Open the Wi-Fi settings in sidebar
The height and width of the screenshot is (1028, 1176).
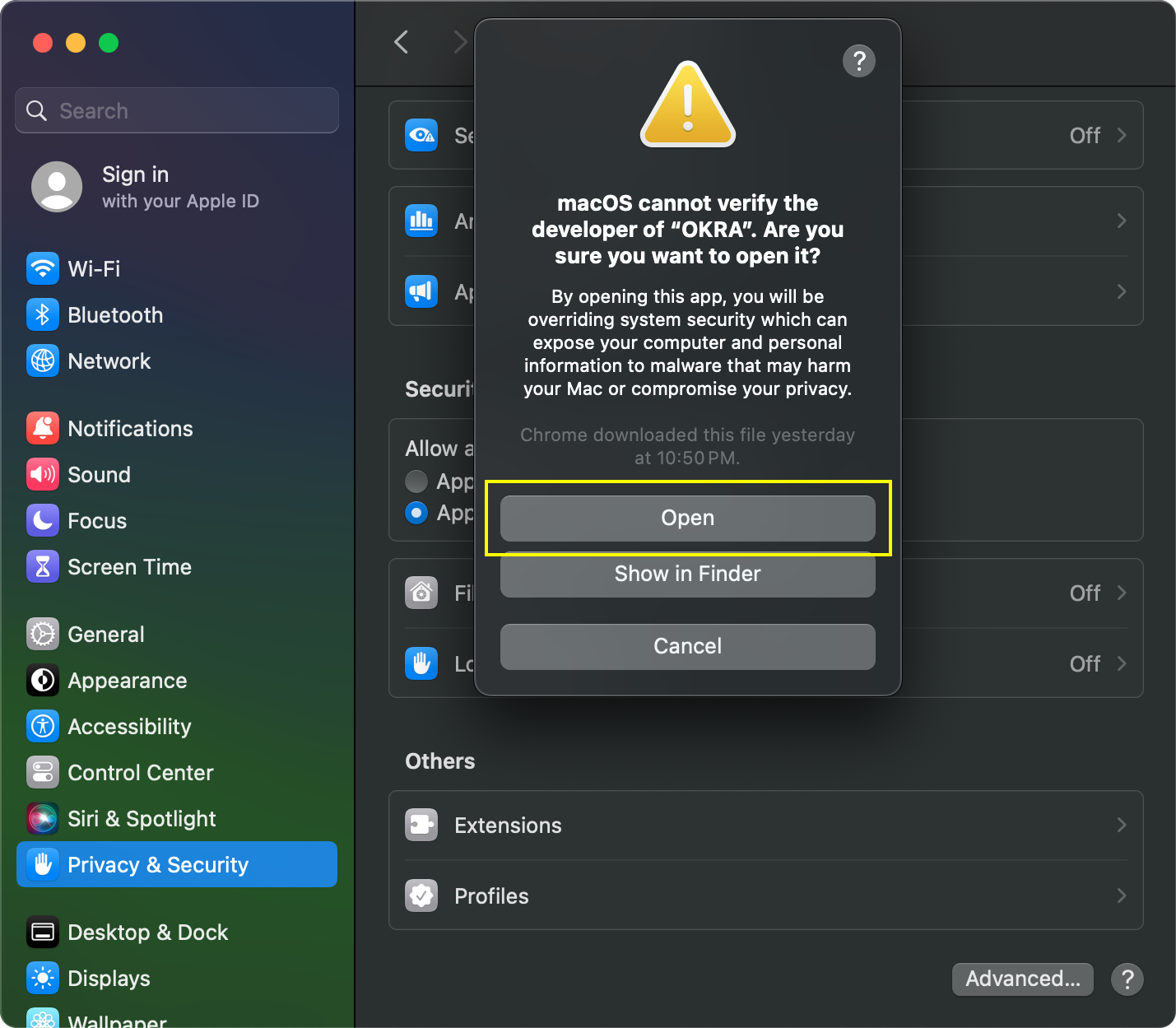point(177,269)
